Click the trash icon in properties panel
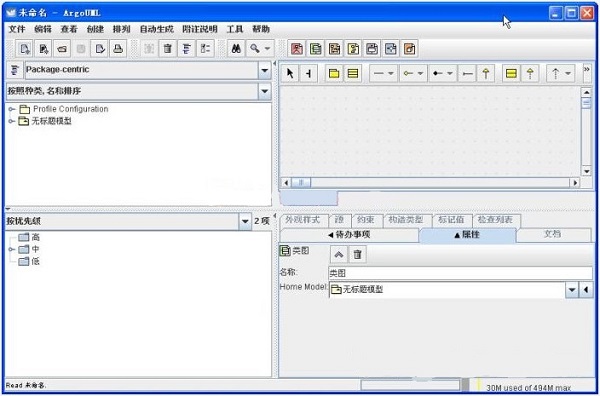 (357, 254)
